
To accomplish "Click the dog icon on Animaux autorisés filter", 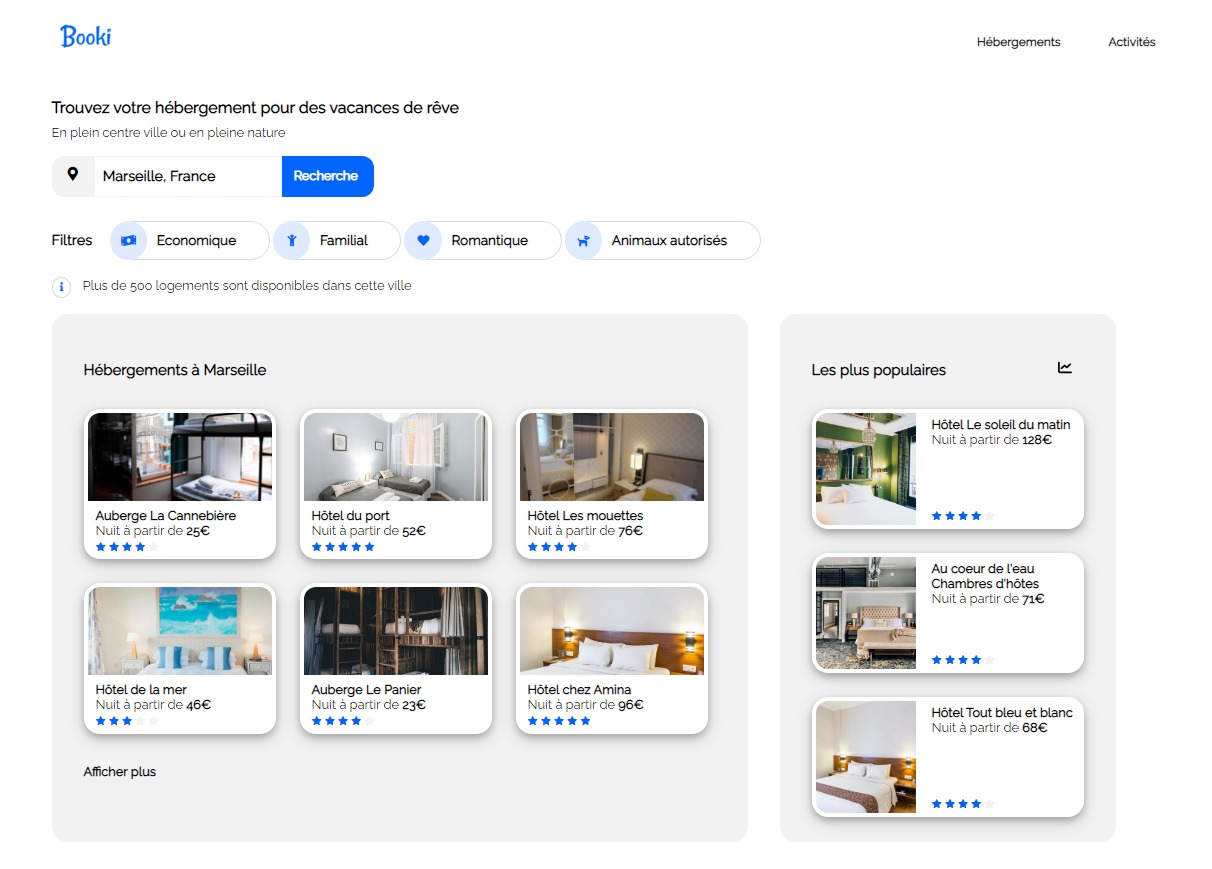I will (x=584, y=240).
